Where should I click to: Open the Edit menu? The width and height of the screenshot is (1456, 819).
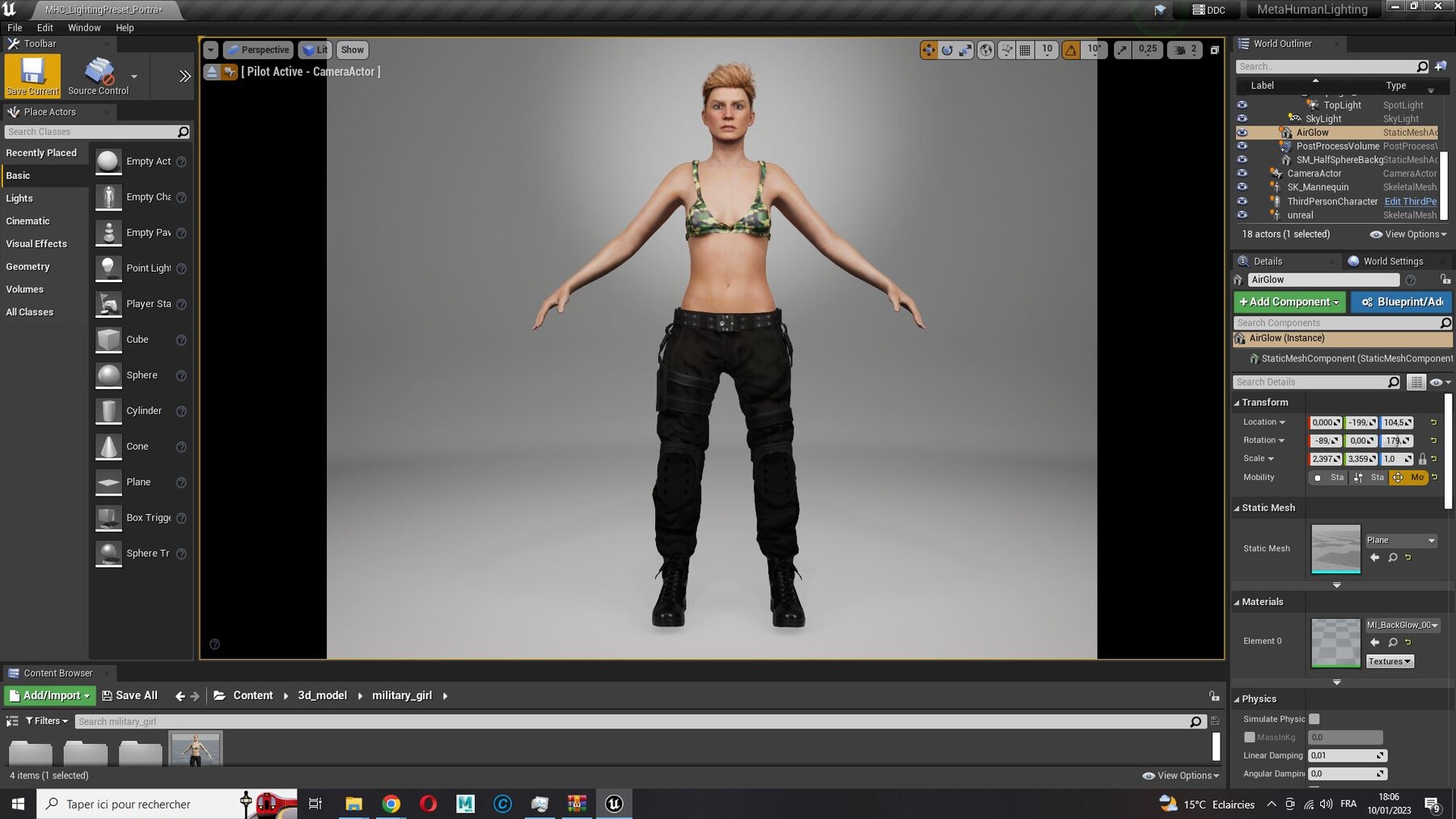[44, 27]
